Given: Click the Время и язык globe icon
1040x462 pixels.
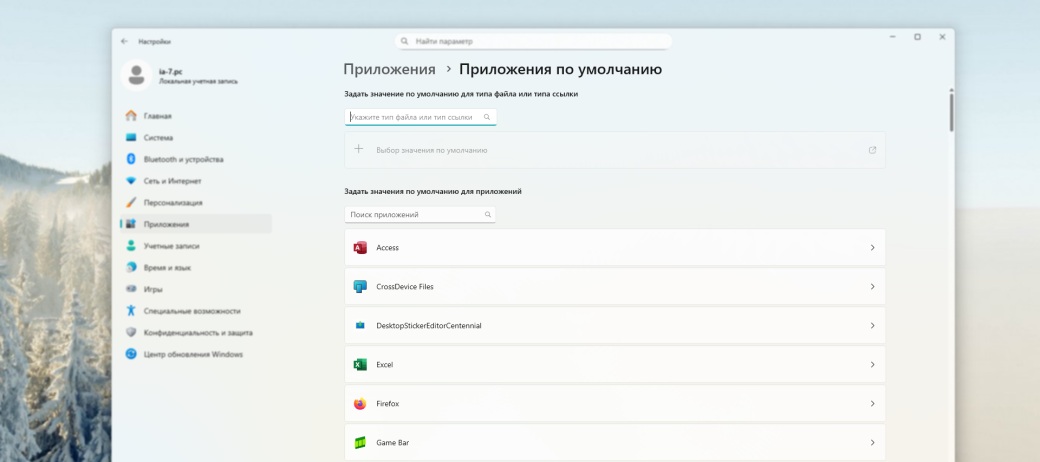Looking at the screenshot, I should point(131,268).
